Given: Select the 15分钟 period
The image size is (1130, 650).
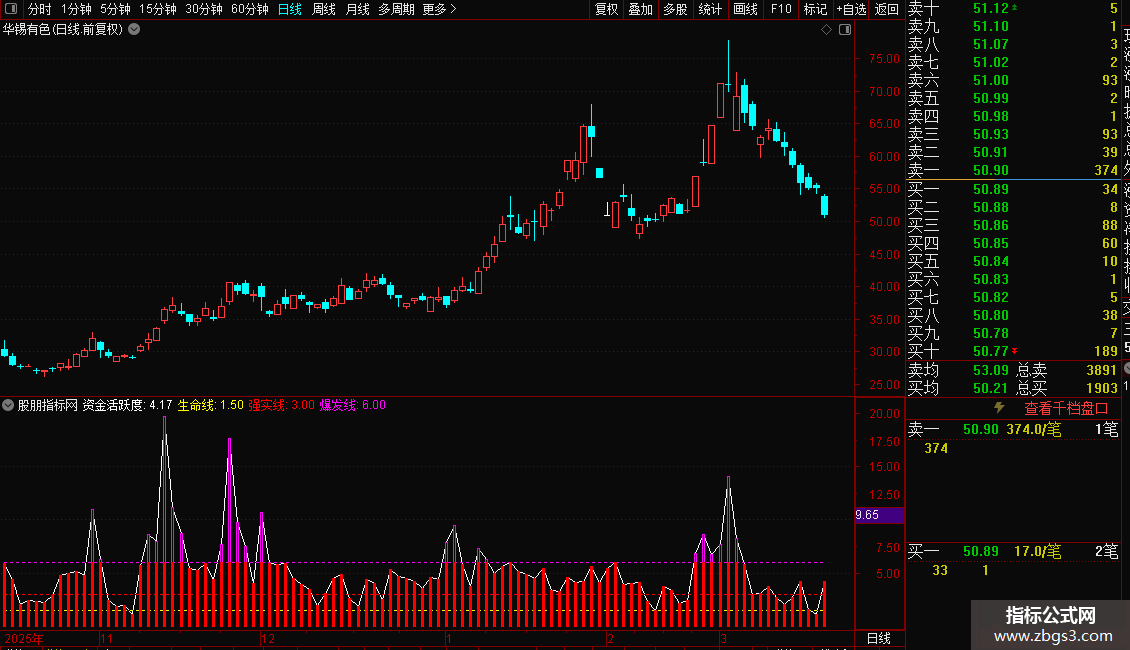Looking at the screenshot, I should [157, 9].
